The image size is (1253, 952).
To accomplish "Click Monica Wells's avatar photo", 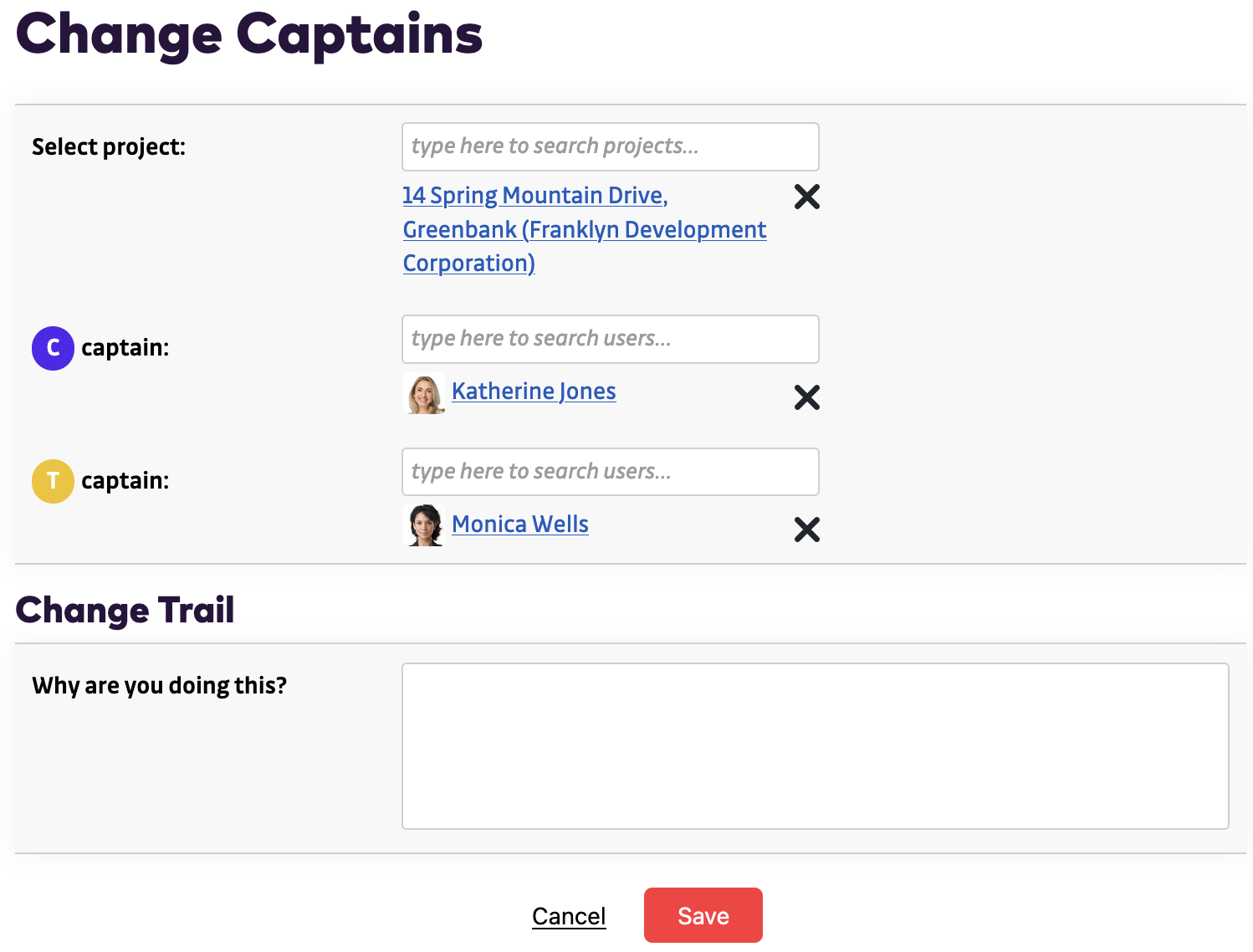I will pyautogui.click(x=425, y=525).
